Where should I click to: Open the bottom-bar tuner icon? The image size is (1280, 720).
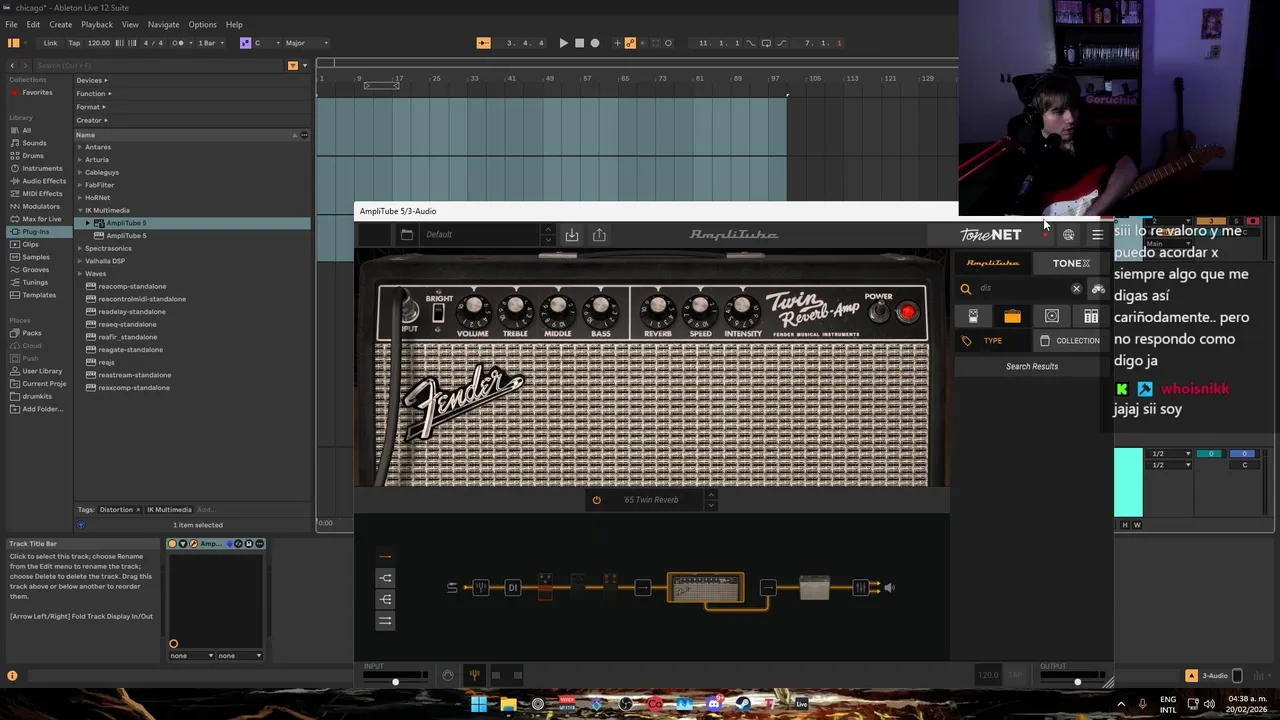click(x=474, y=675)
